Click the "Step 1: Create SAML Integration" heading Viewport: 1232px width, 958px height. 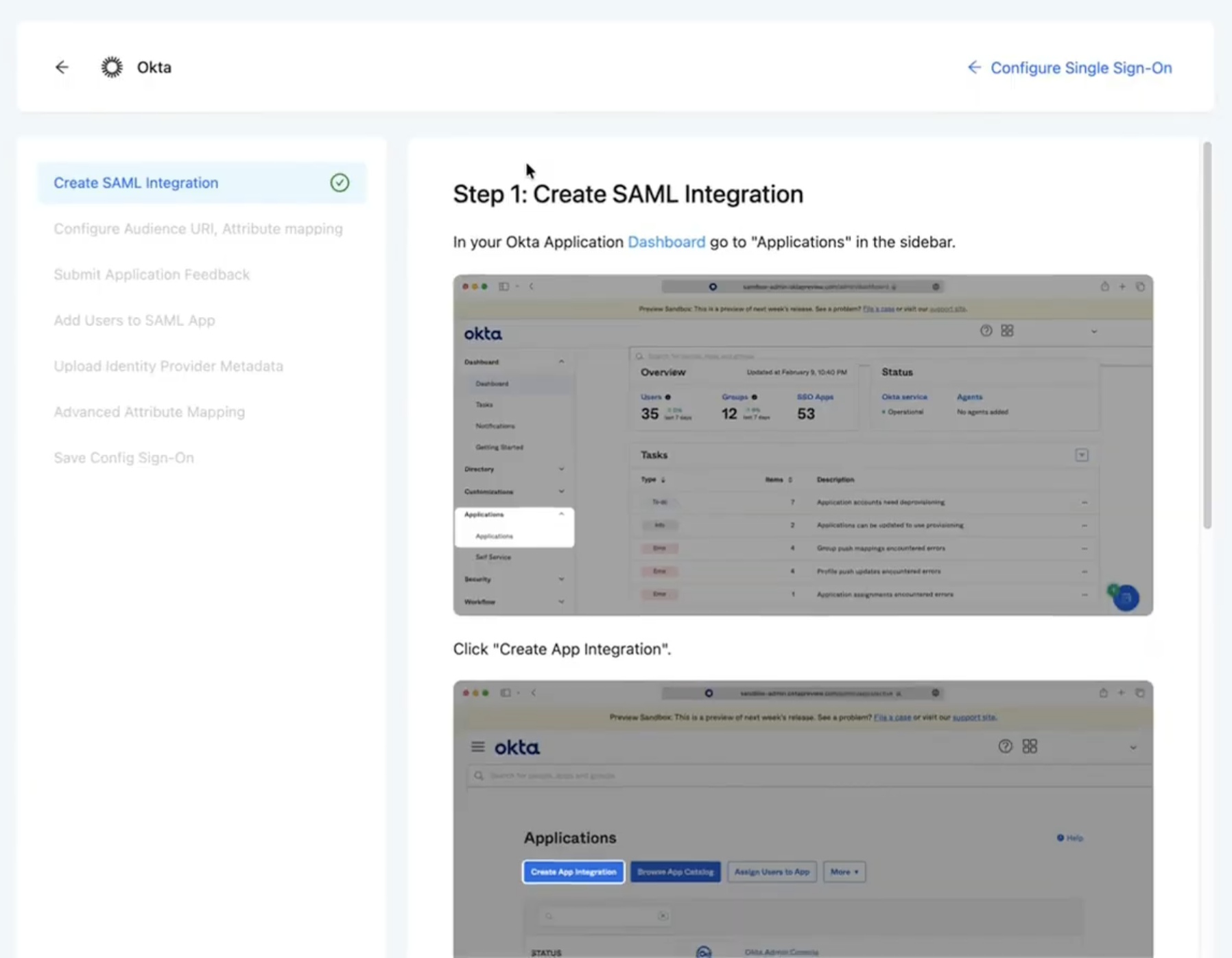(628, 194)
